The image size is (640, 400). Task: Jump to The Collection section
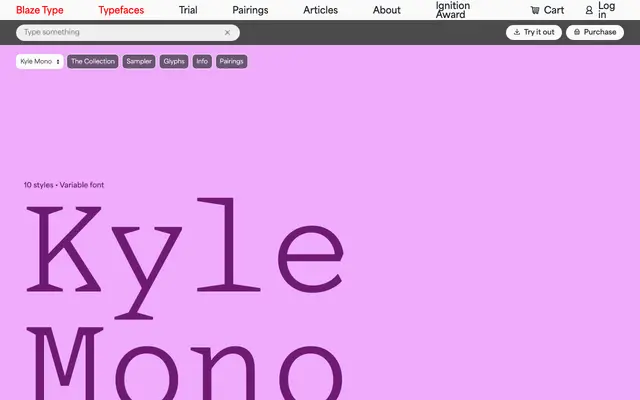click(x=93, y=62)
